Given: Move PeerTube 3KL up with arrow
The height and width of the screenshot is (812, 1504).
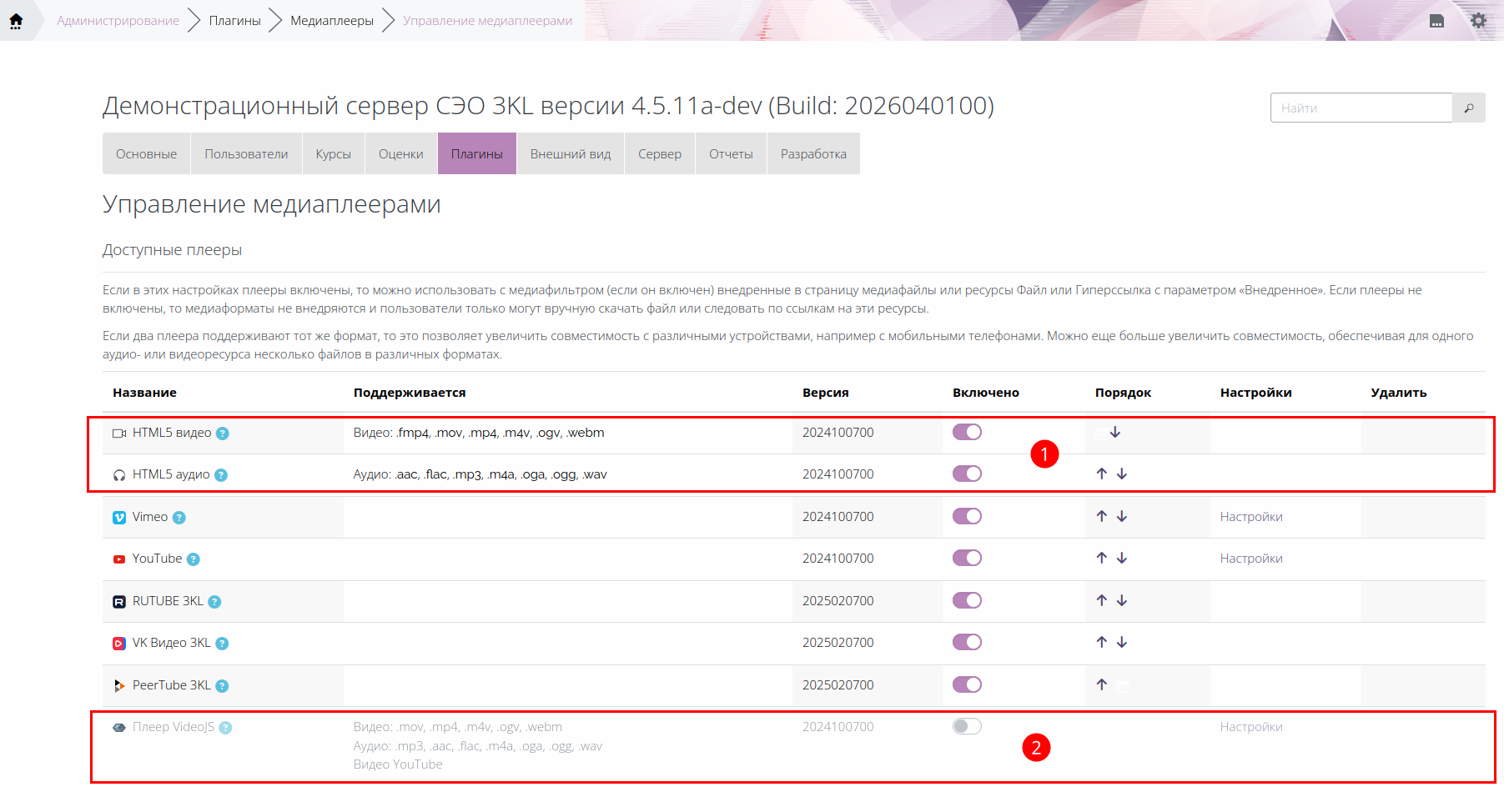Looking at the screenshot, I should (1102, 684).
